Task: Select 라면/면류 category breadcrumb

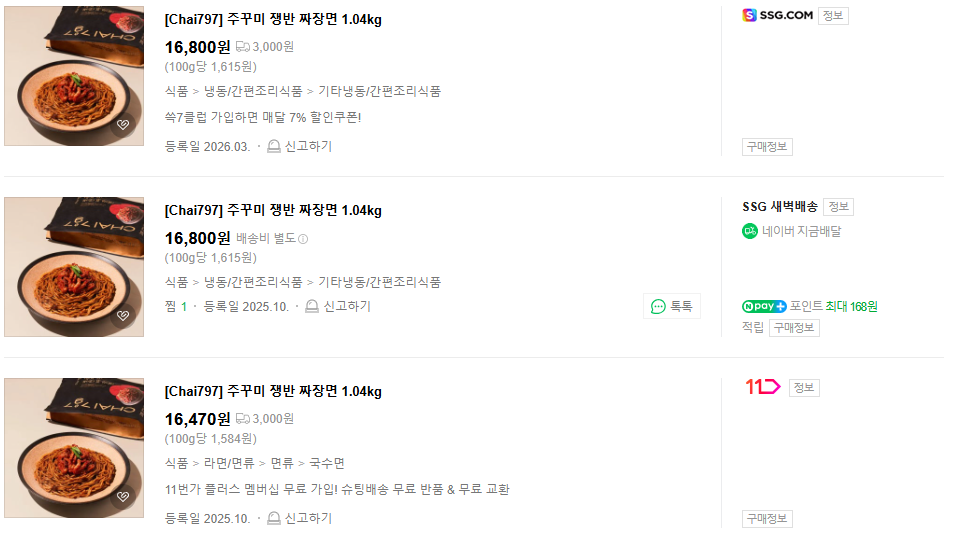Action: click(x=229, y=463)
